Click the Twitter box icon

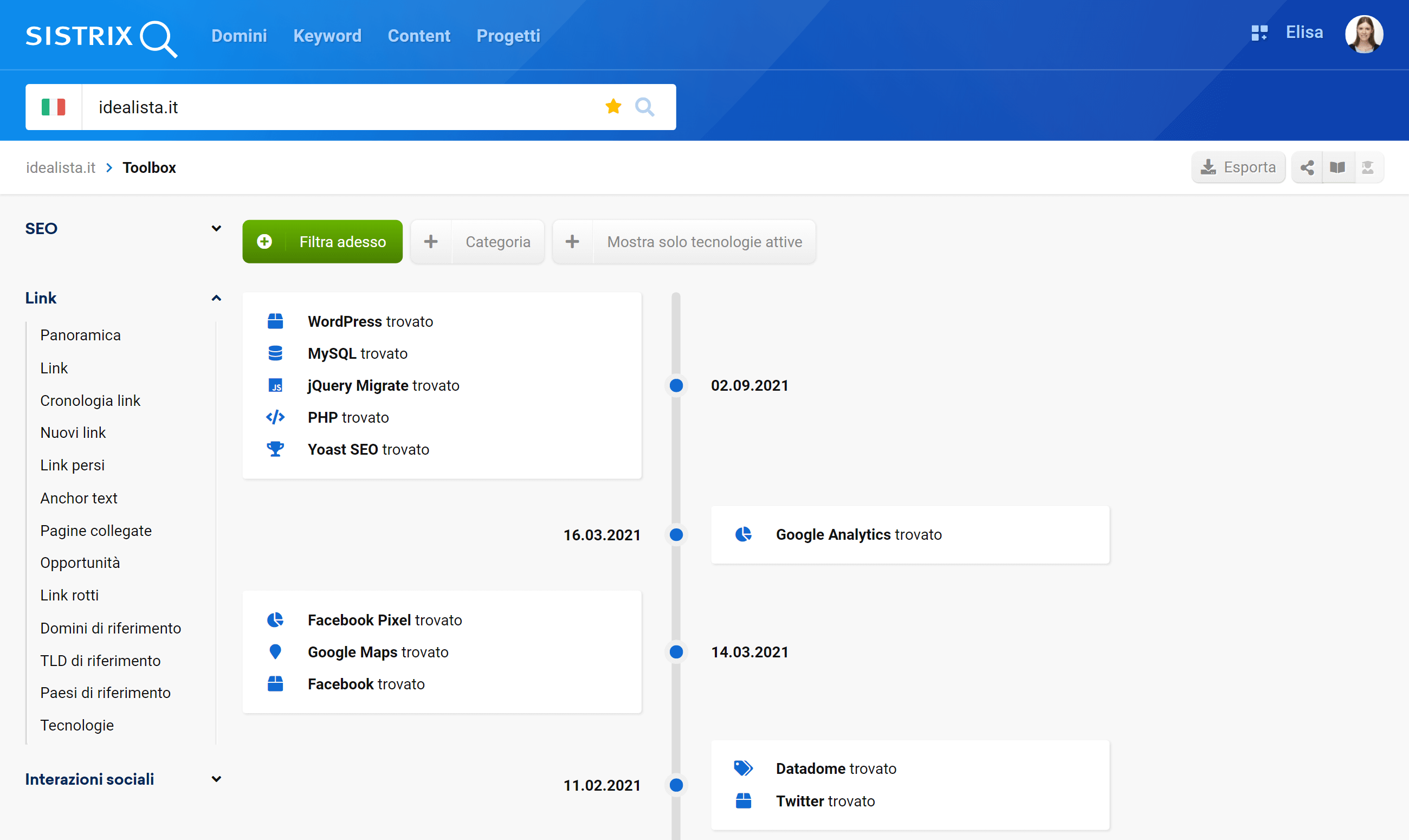[x=743, y=801]
